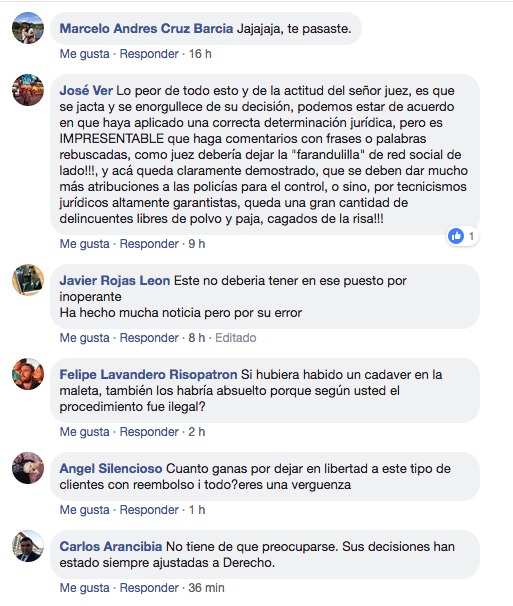Reply to Felipe Lavandero Risopatron's comment
The width and height of the screenshot is (513, 606).
[149, 432]
